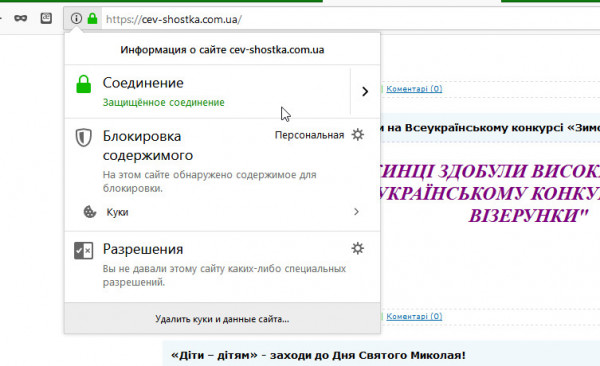Open the lower Коментарі (0) link
Screen dimensions: 600x366
414,316
